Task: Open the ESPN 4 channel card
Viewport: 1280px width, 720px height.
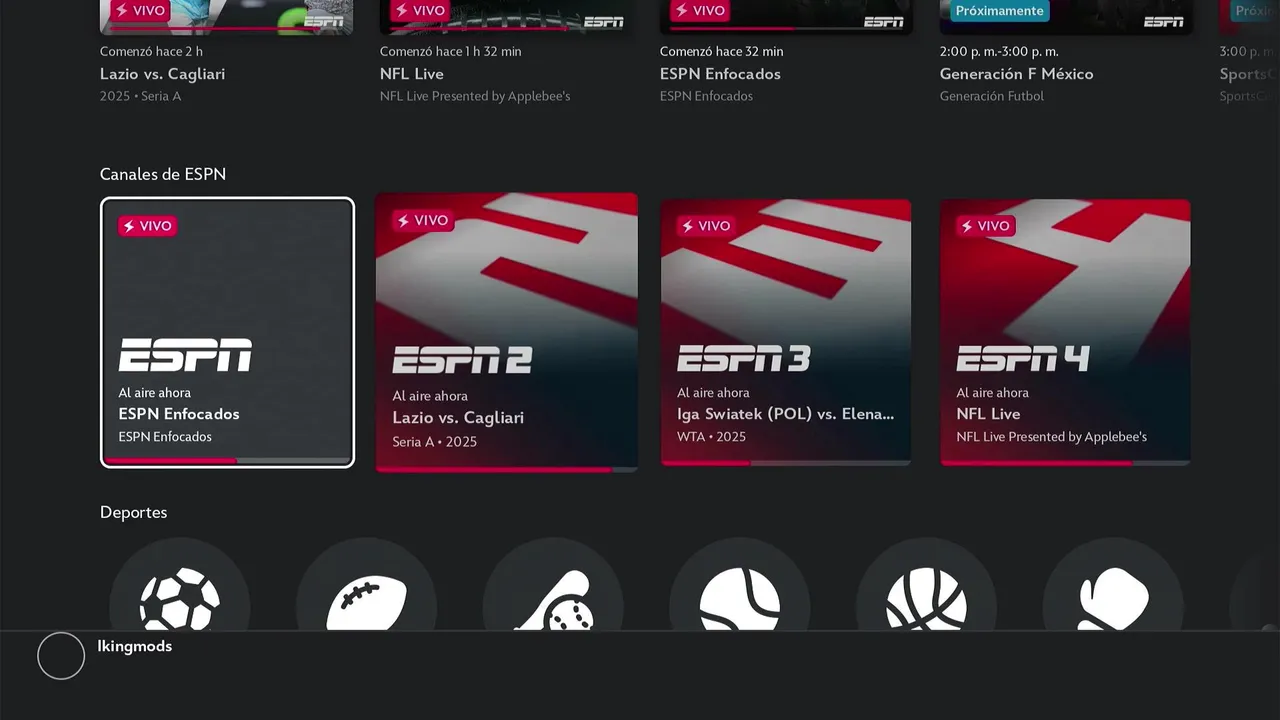Action: pos(1065,332)
